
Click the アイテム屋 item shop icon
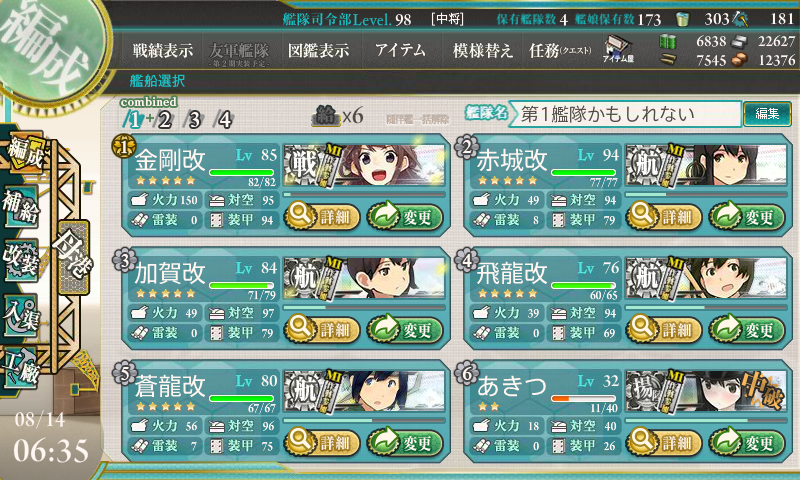coord(618,49)
